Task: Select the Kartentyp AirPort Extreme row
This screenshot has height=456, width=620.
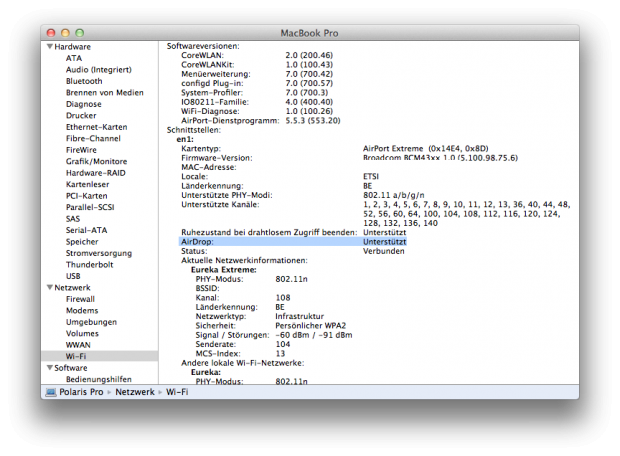Action: (x=335, y=149)
